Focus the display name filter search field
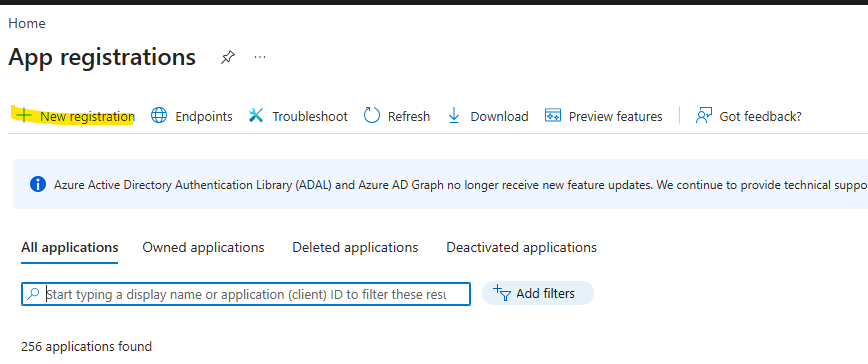868x364 pixels. [246, 294]
